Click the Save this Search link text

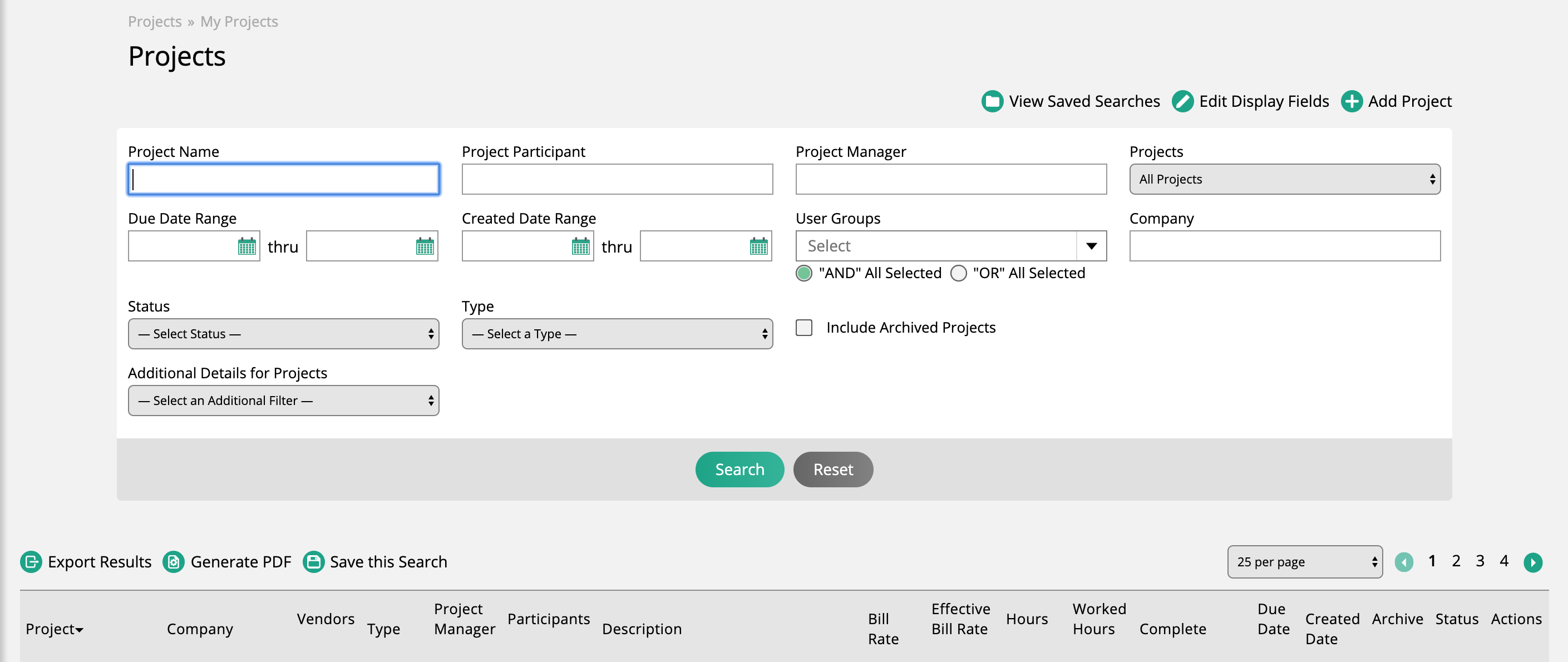click(x=388, y=562)
